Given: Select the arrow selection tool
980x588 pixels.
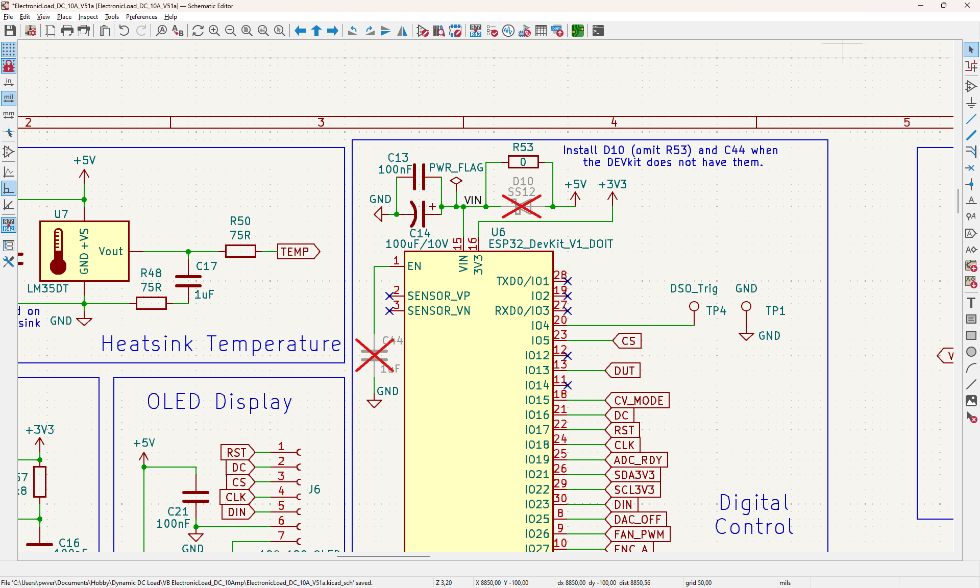Looking at the screenshot, I should click(971, 49).
